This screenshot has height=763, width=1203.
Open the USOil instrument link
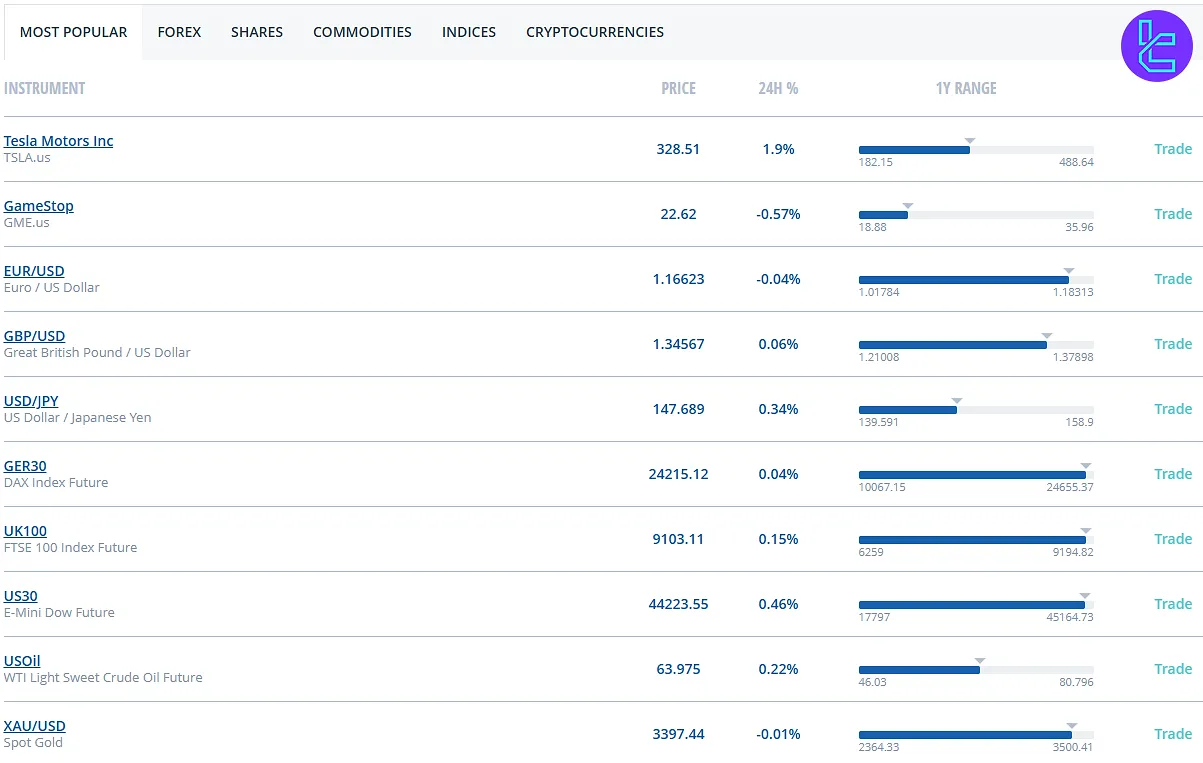(x=22, y=661)
